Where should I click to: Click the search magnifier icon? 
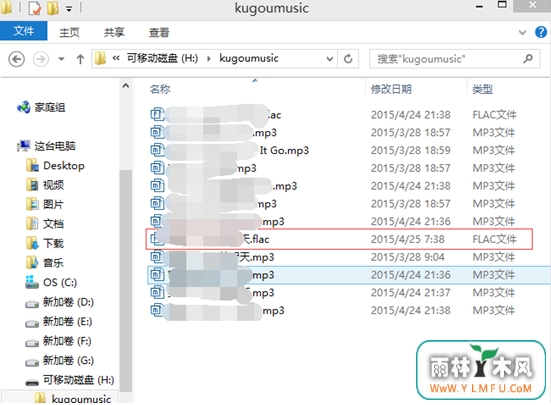528,58
